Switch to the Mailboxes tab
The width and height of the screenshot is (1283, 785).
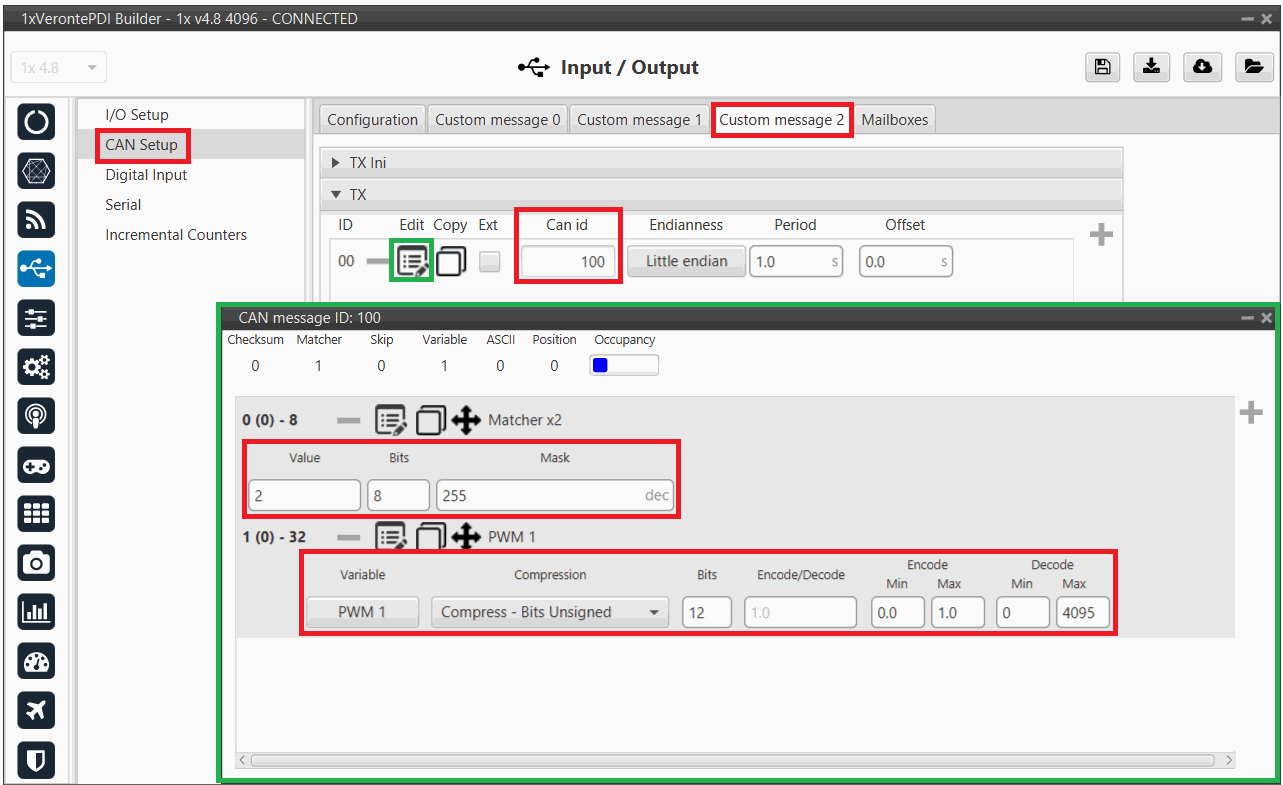coord(894,120)
